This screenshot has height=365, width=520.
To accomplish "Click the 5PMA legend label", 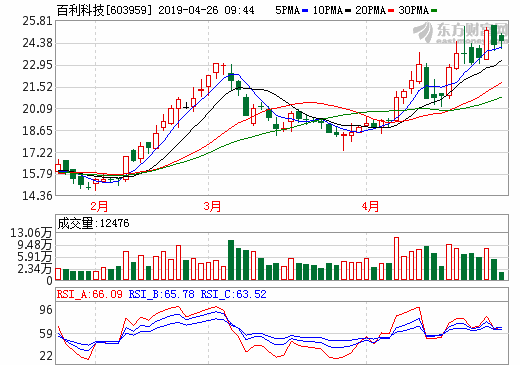I will [x=288, y=11].
